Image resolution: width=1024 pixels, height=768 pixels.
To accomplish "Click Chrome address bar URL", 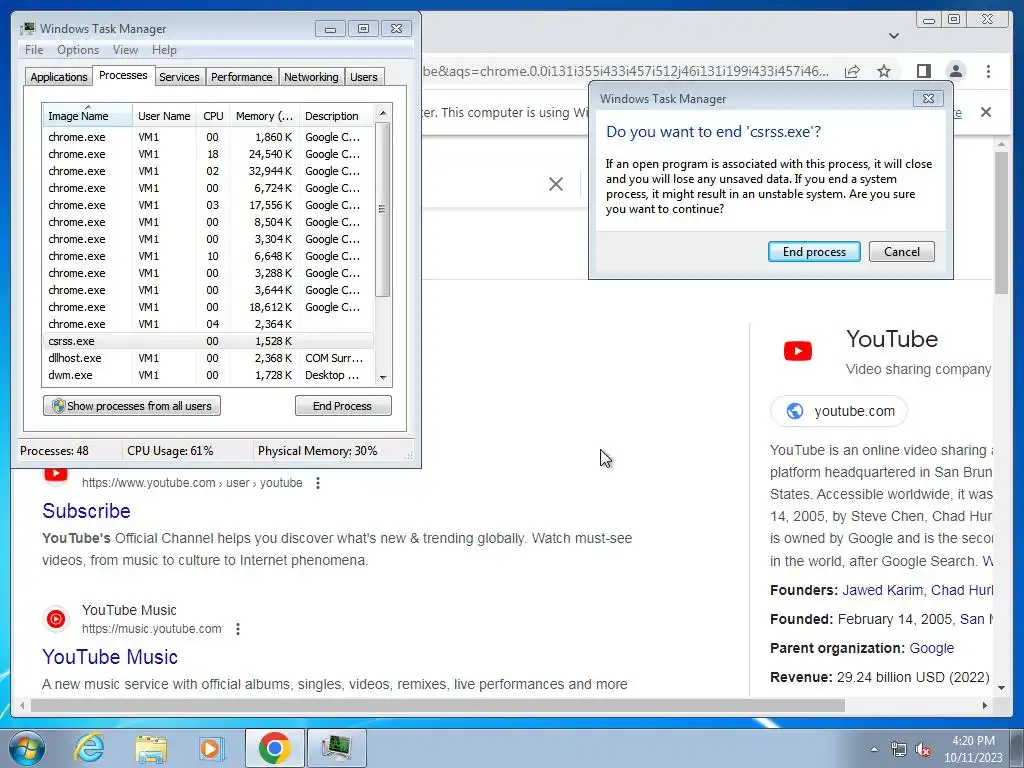I will tap(627, 71).
